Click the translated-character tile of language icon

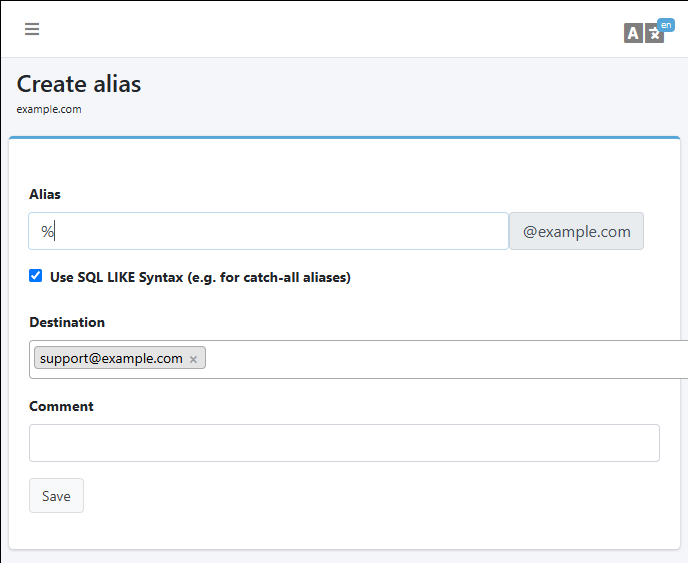click(x=654, y=35)
